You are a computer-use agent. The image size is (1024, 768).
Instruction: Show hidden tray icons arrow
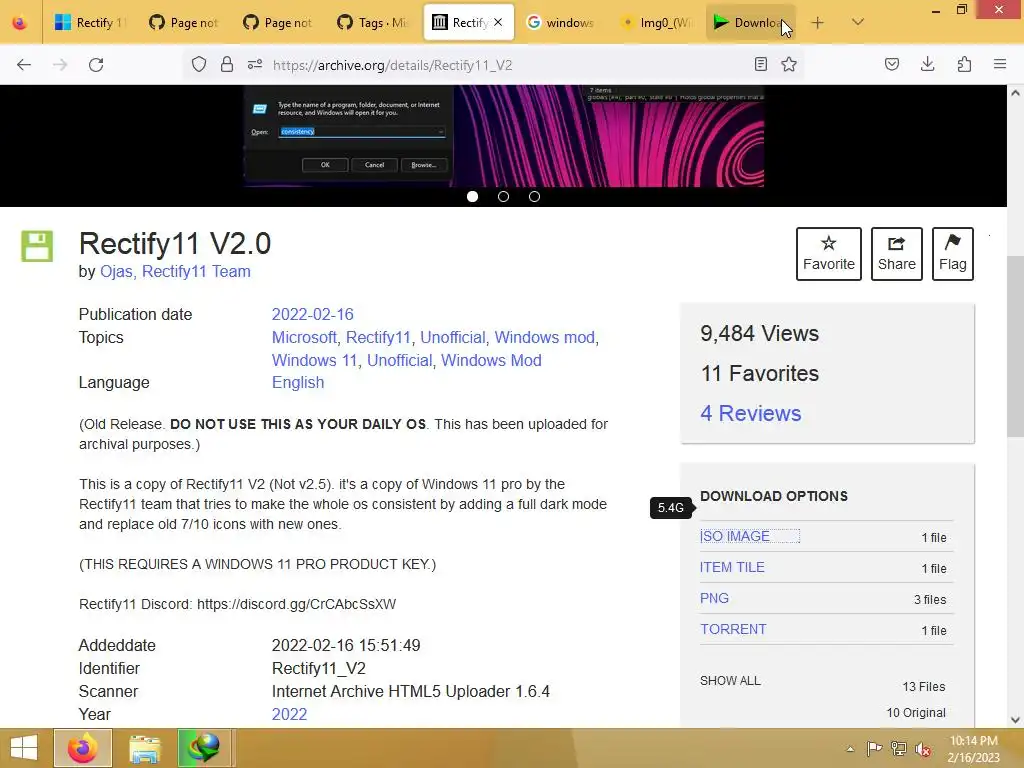tap(850, 749)
